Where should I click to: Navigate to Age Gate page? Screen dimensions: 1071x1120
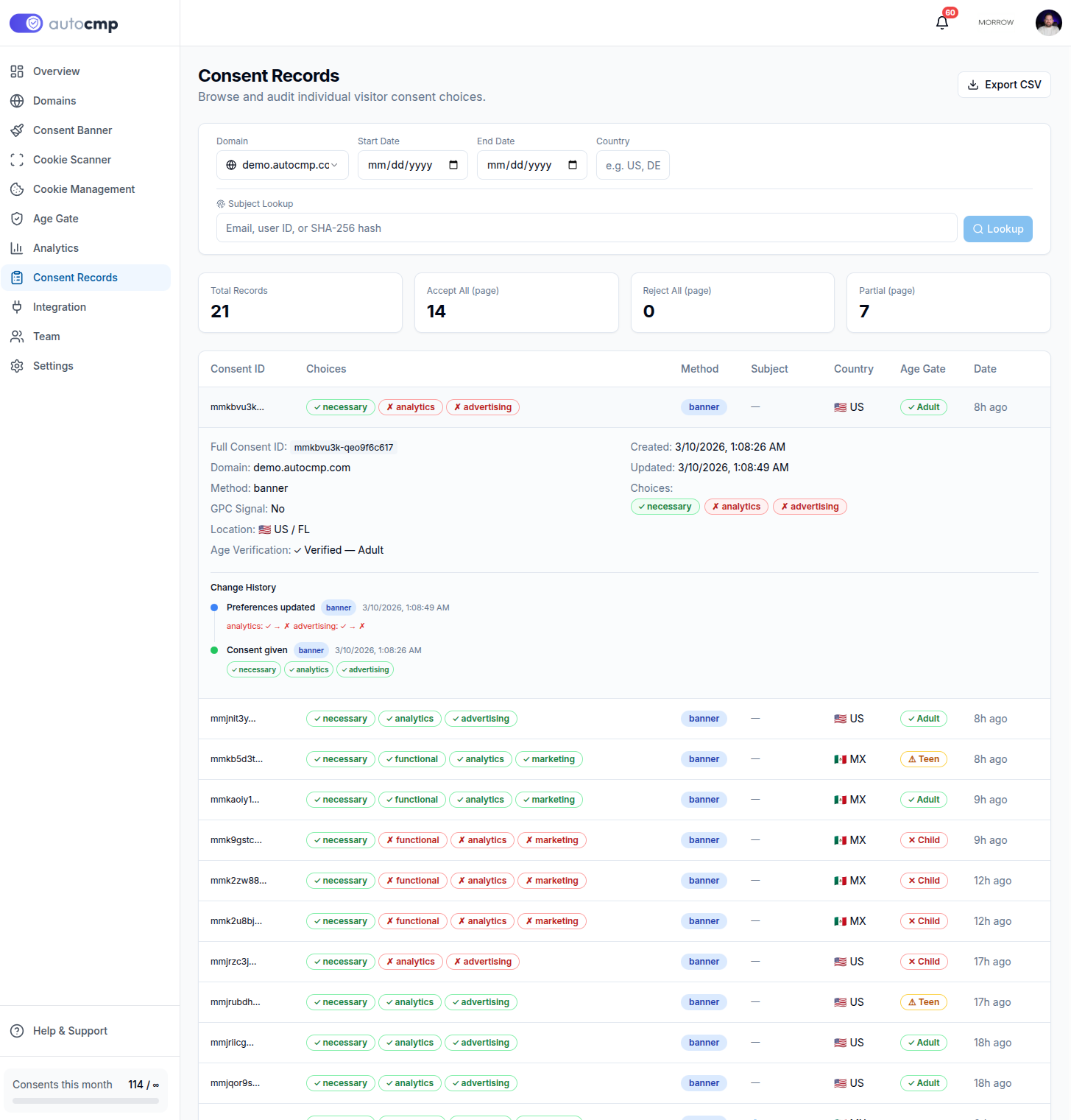86,219
